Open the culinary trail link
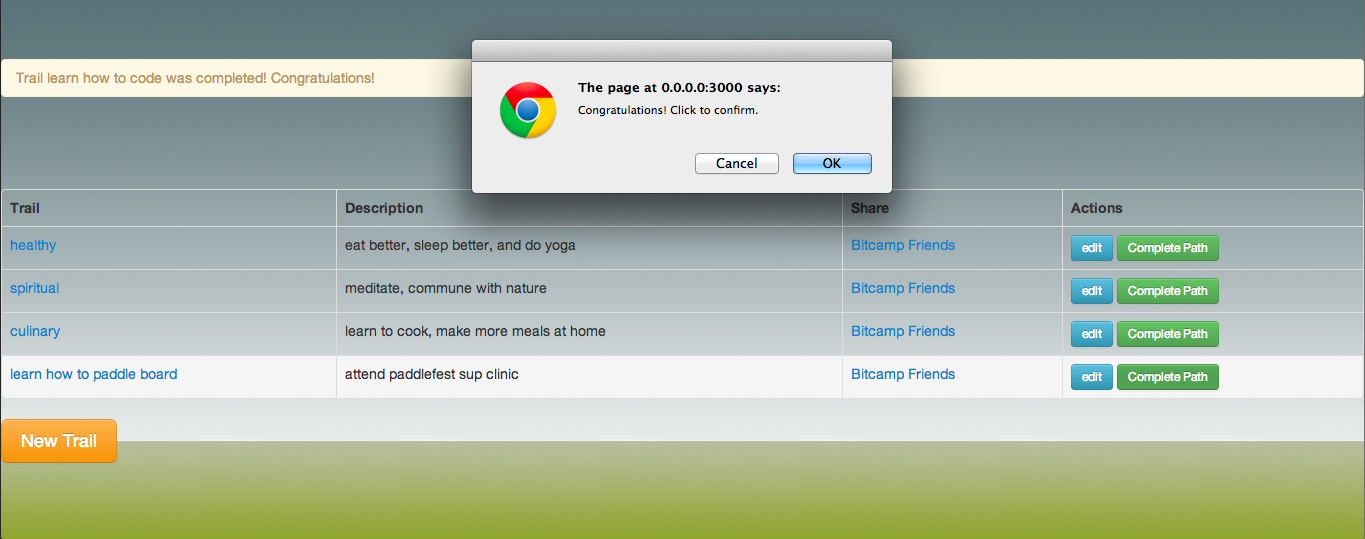Screen dimensions: 1365x539 [x=35, y=331]
